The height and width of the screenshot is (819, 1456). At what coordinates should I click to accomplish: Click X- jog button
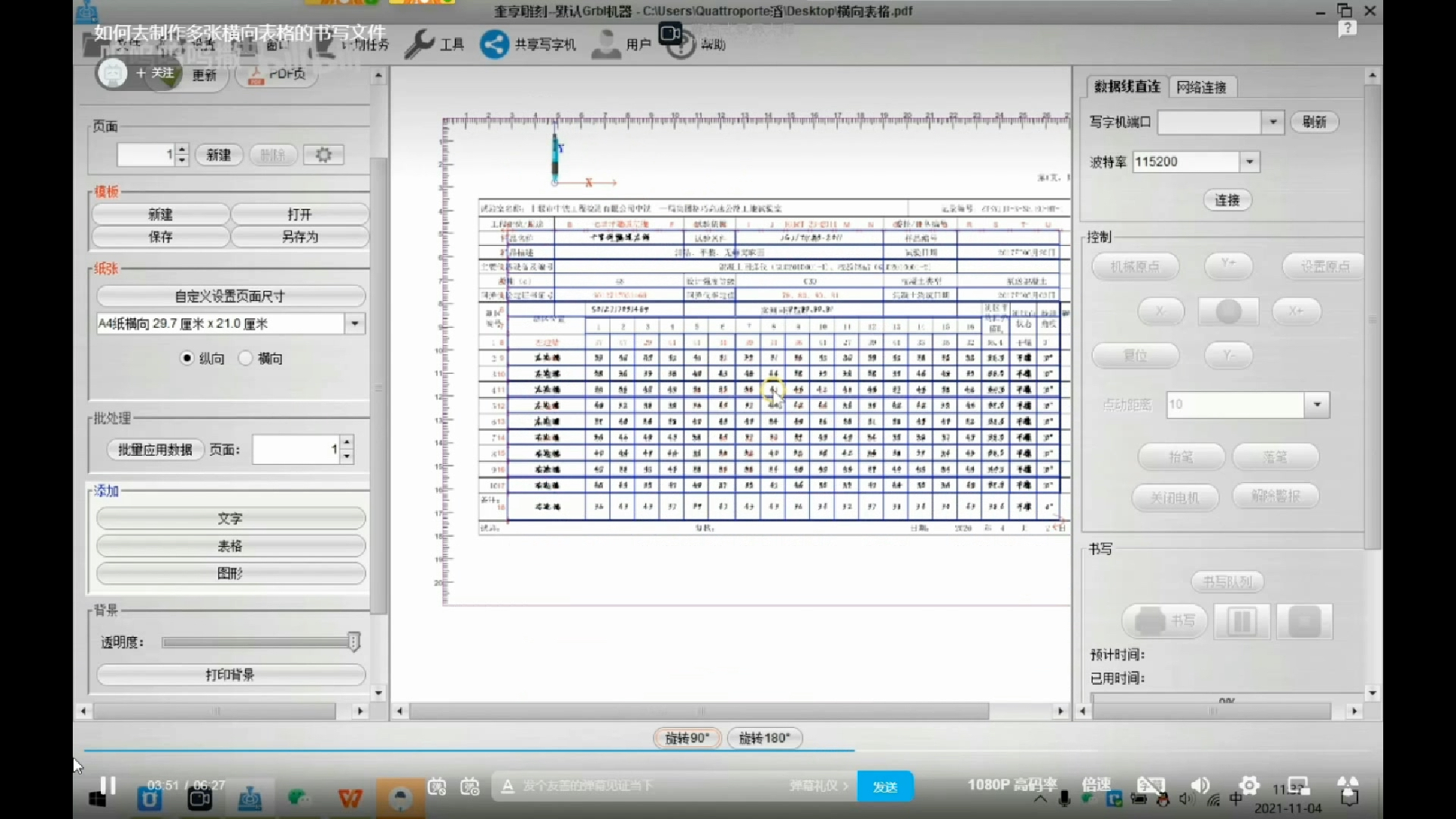1160,311
